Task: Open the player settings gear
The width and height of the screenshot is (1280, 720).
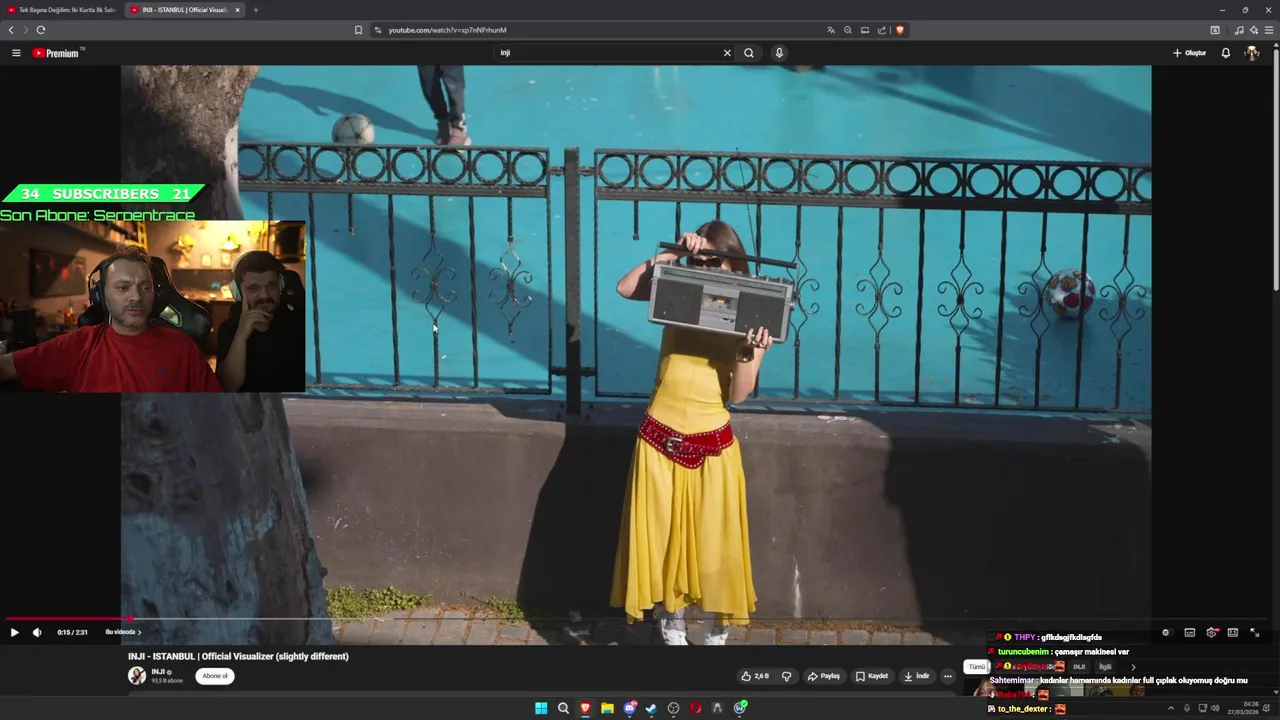Action: click(1212, 632)
